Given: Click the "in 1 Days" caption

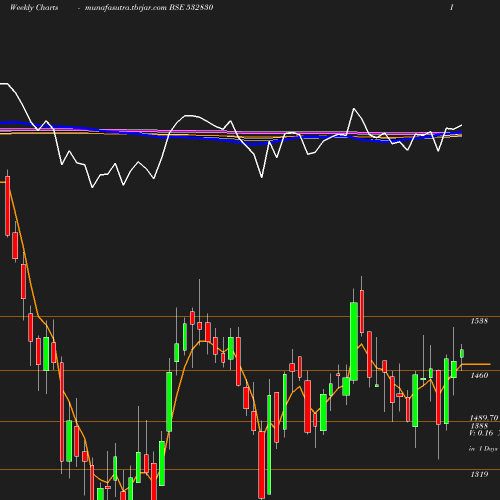Looking at the screenshot, I should click(x=483, y=449).
